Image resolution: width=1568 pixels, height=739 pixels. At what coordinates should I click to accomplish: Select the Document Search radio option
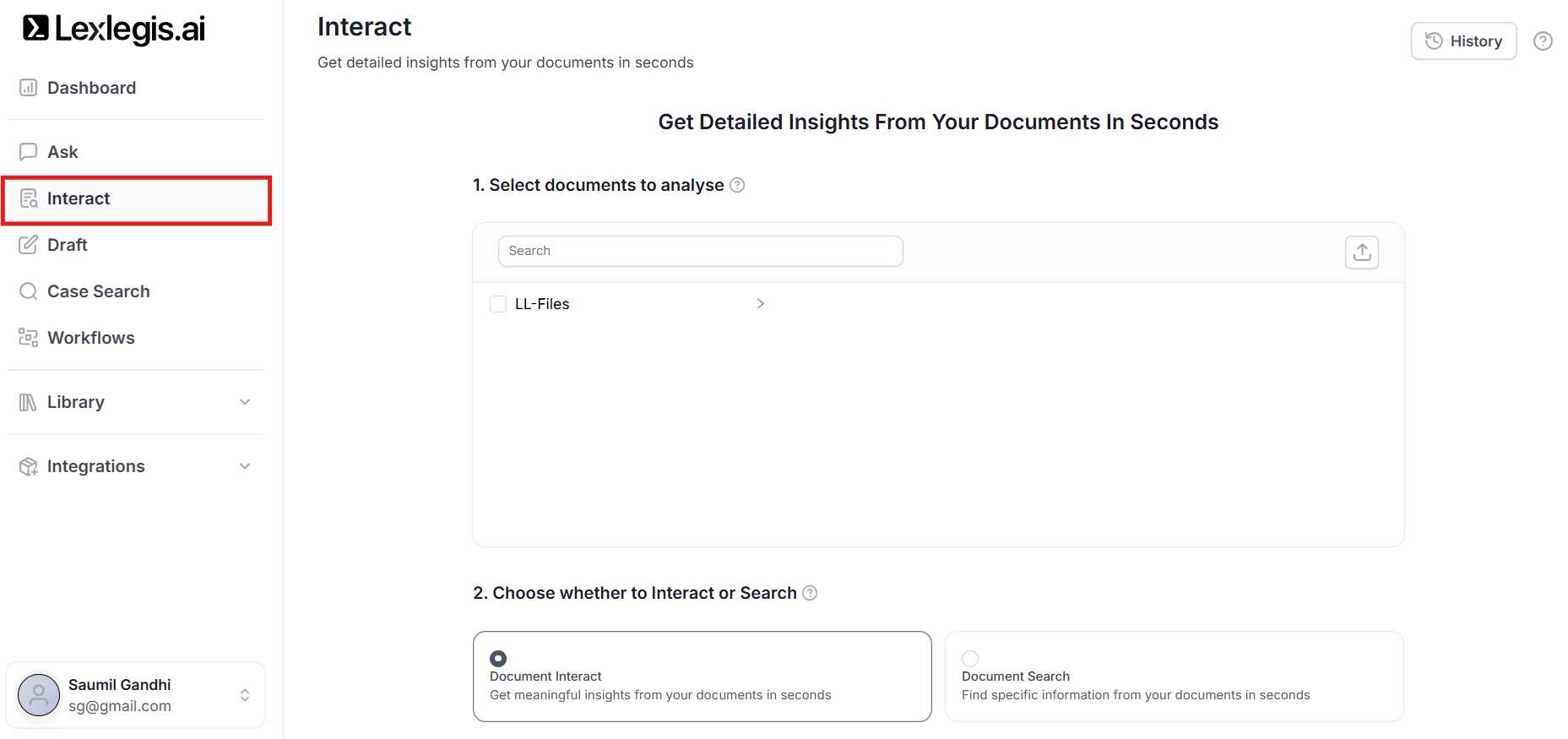(970, 658)
